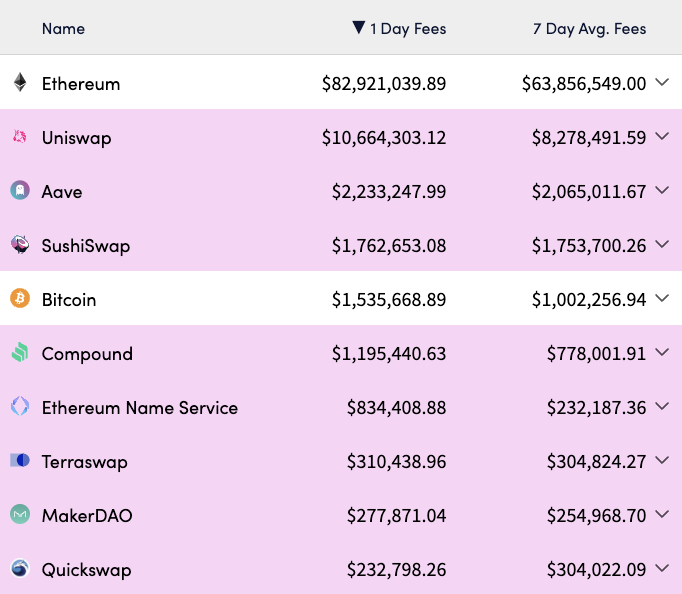
Task: Expand the MakerDAO row chevron
Action: click(662, 514)
